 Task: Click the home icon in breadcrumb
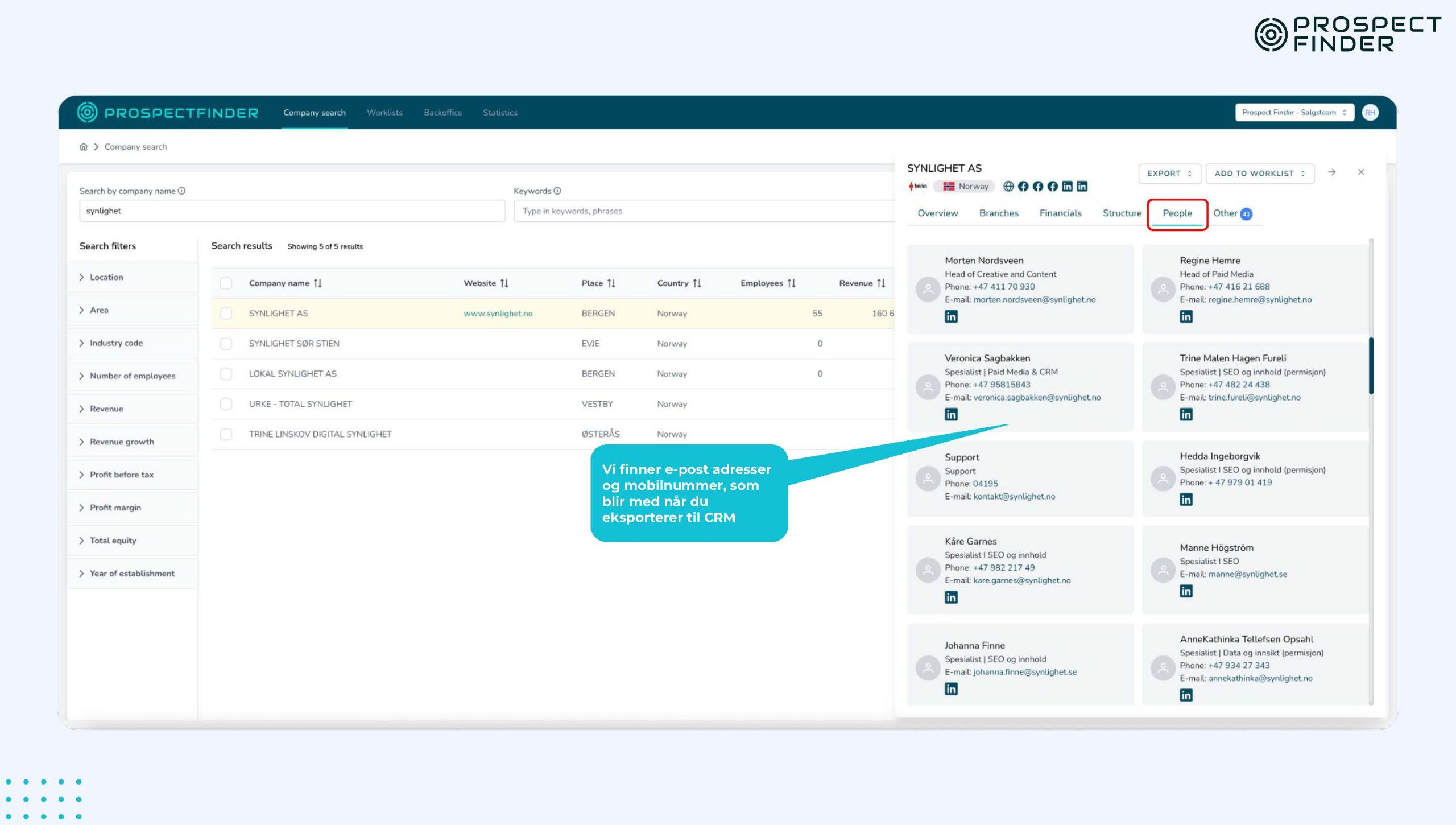point(84,147)
